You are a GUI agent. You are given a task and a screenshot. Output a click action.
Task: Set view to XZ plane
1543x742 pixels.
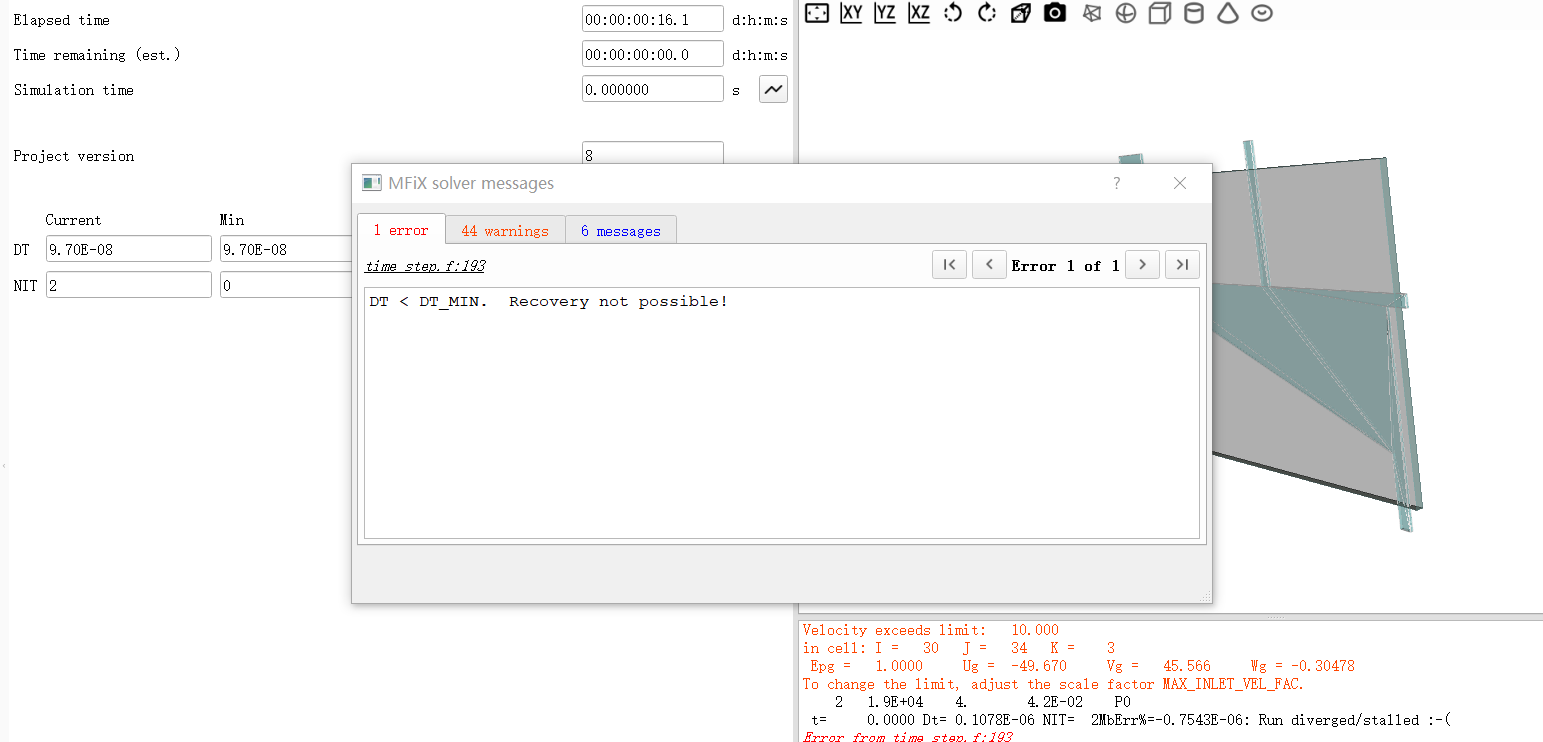pos(919,13)
